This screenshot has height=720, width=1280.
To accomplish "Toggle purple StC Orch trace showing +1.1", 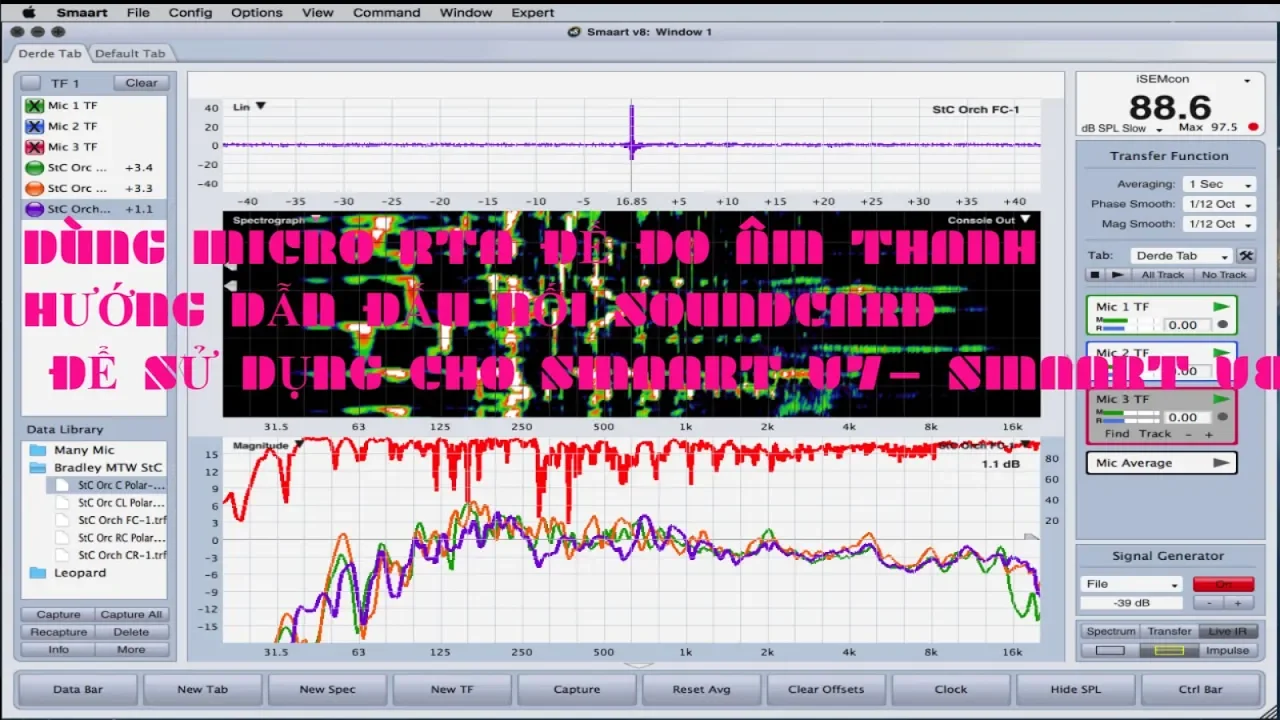I will point(34,209).
